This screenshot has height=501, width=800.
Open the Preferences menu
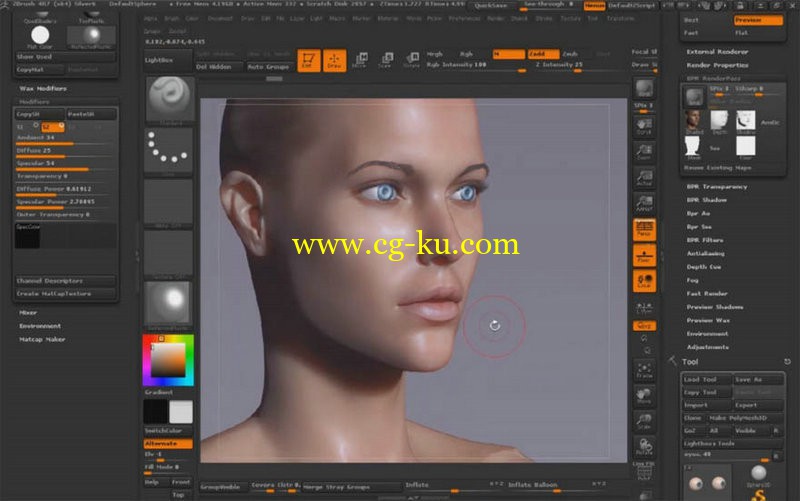point(464,18)
